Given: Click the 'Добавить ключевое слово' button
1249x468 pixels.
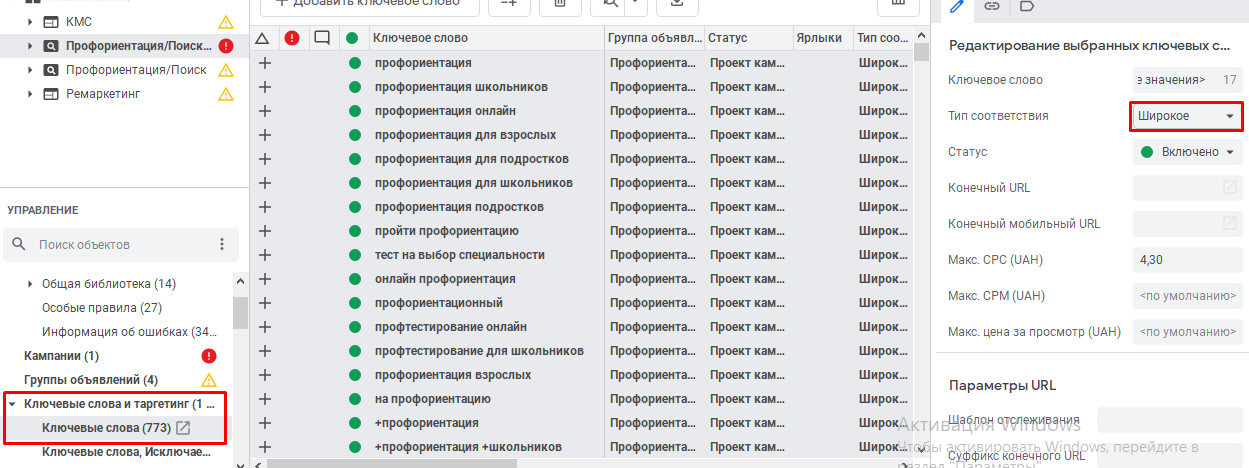Looking at the screenshot, I should coord(367,4).
